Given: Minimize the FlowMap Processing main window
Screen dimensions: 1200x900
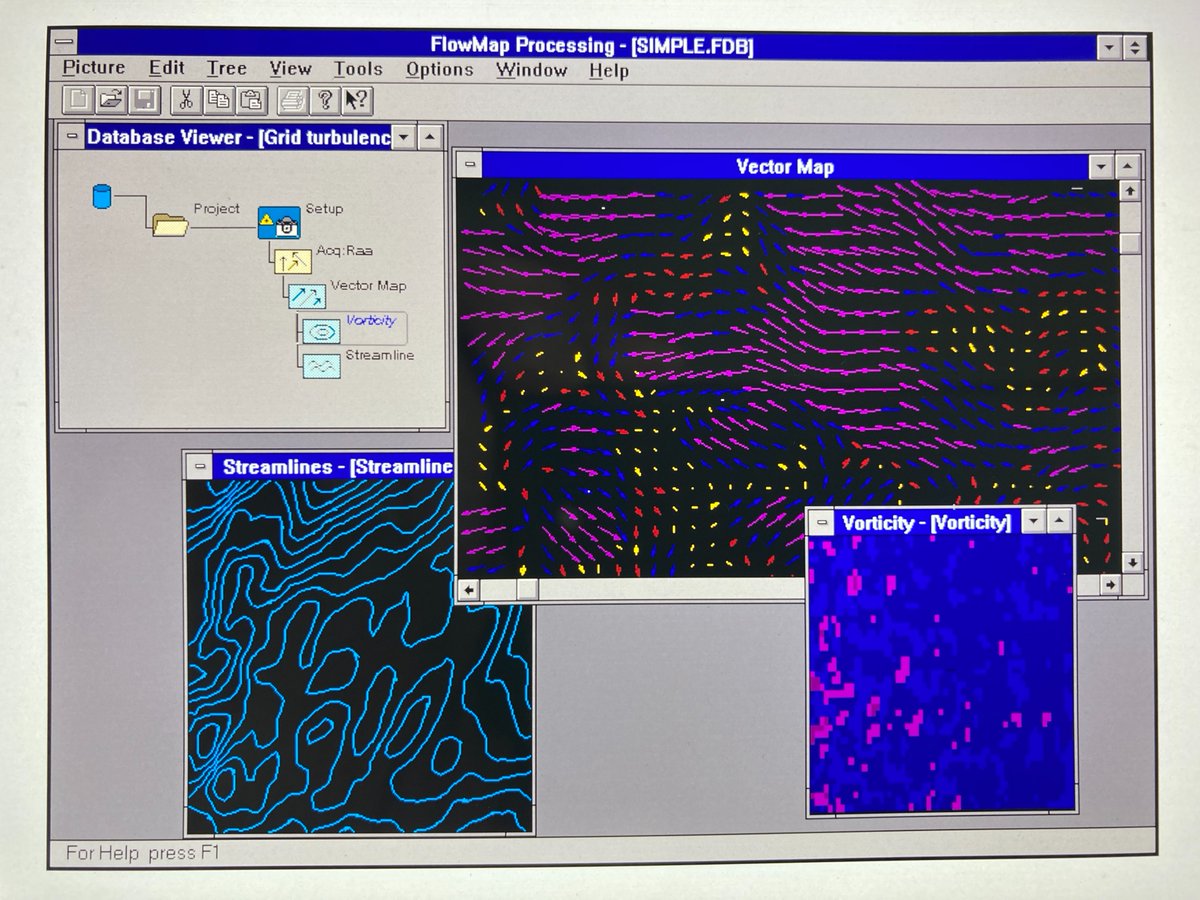Looking at the screenshot, I should (x=1109, y=47).
